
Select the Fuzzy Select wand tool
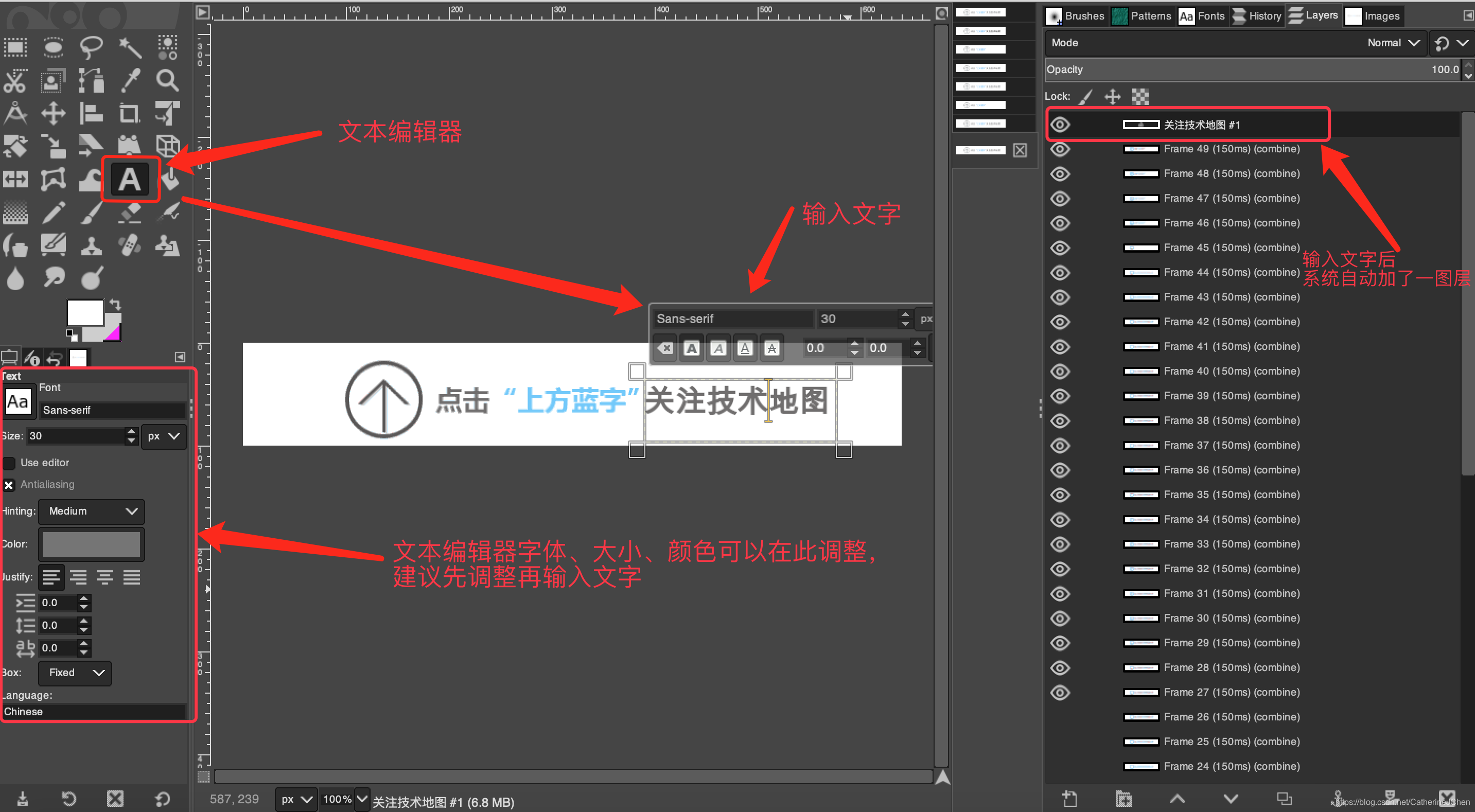(x=131, y=48)
